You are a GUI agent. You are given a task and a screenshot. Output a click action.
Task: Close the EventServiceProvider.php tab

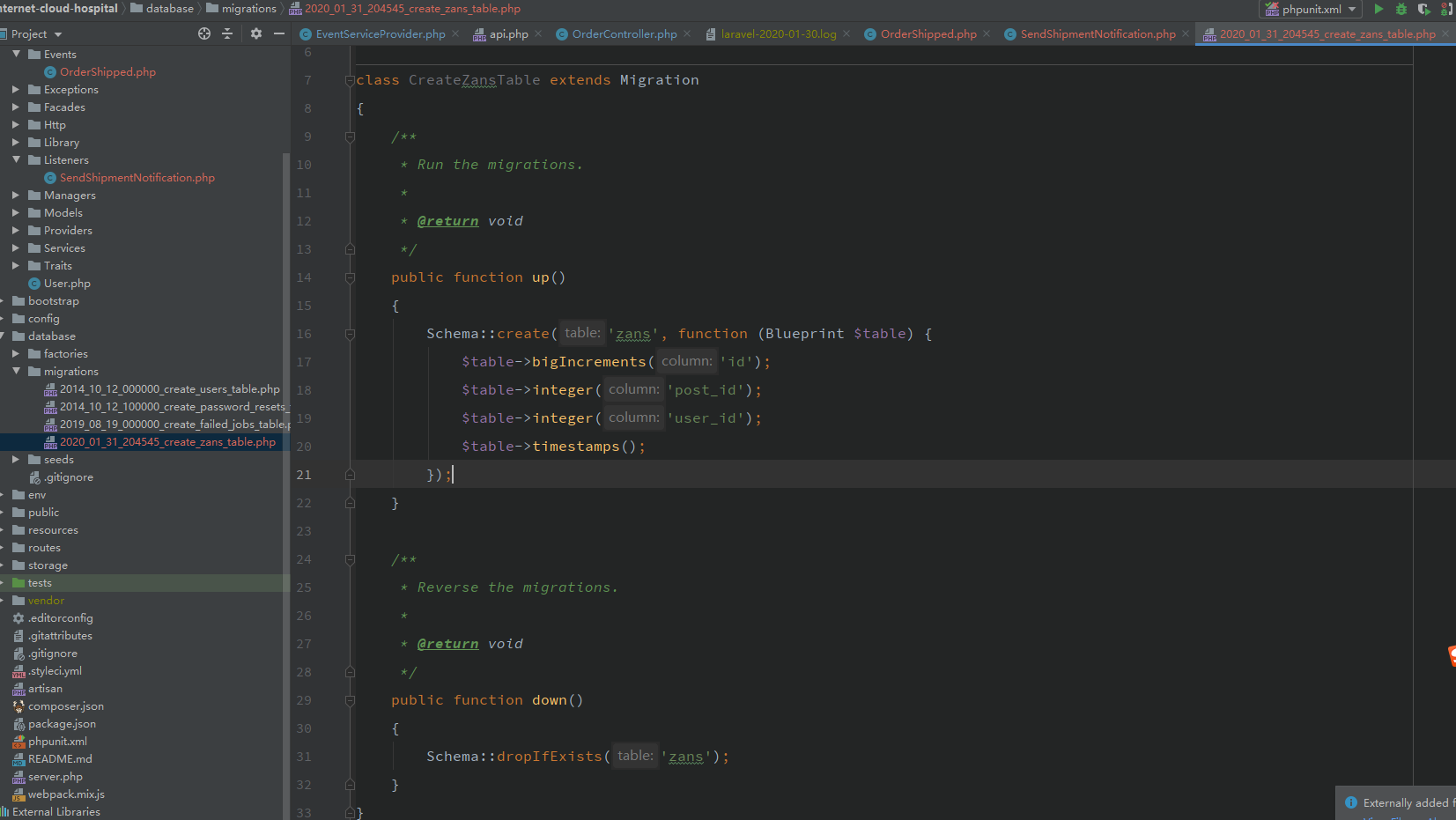click(455, 34)
